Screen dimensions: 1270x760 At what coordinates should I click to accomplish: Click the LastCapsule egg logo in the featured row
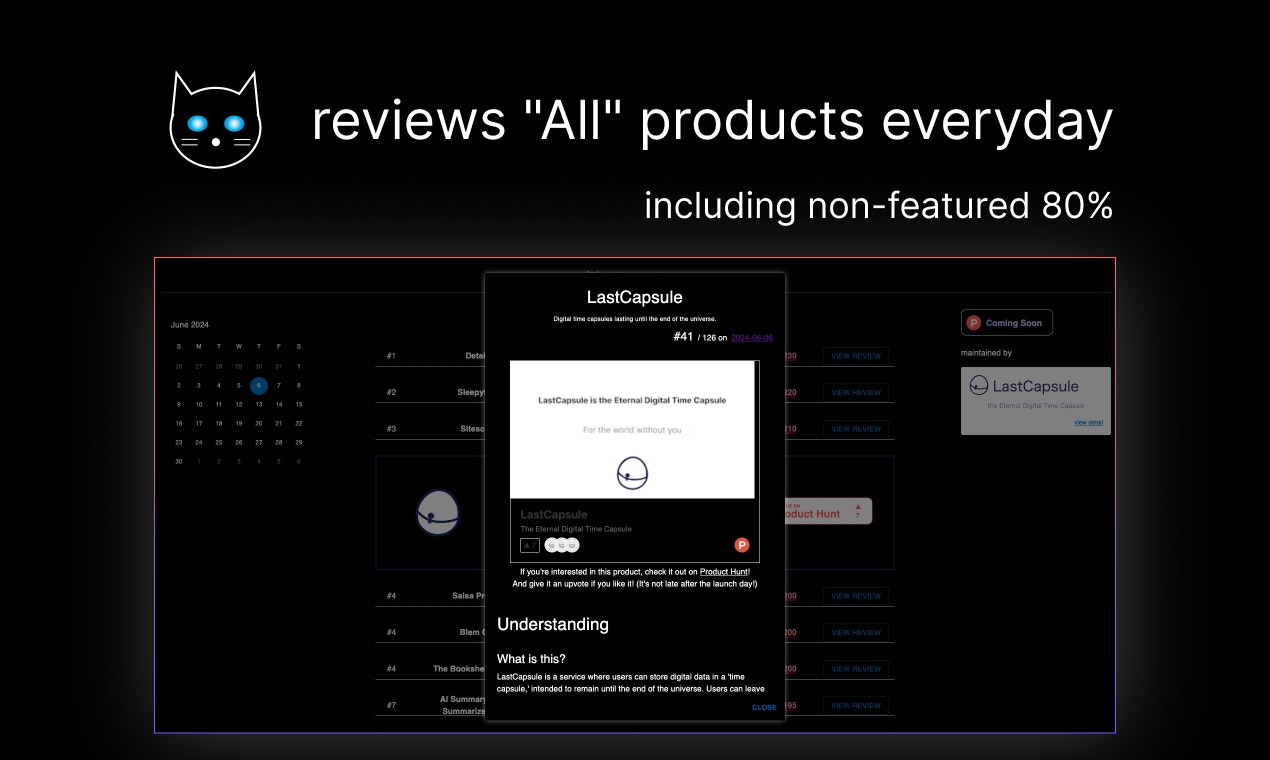[438, 513]
